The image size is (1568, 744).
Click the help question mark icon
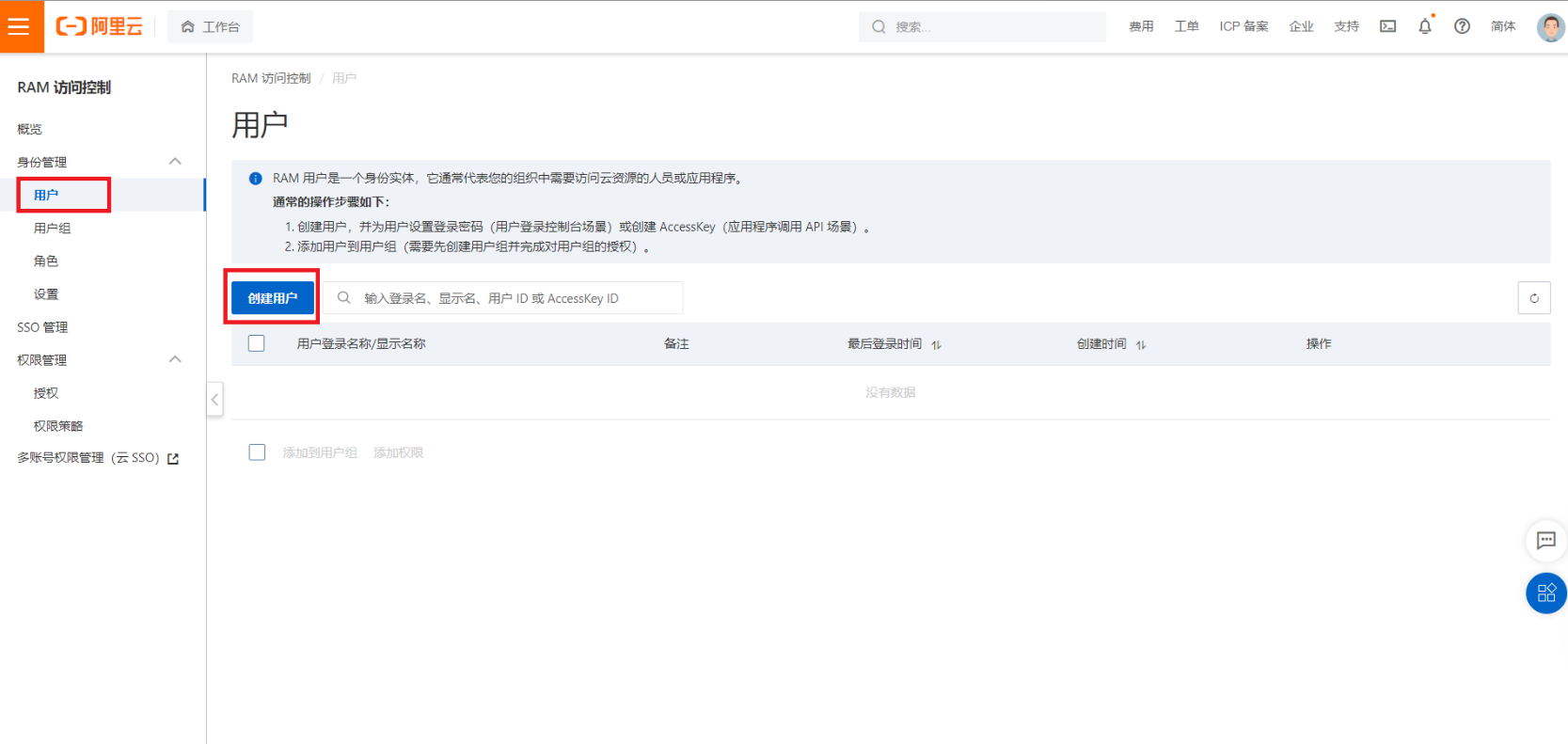[1462, 26]
